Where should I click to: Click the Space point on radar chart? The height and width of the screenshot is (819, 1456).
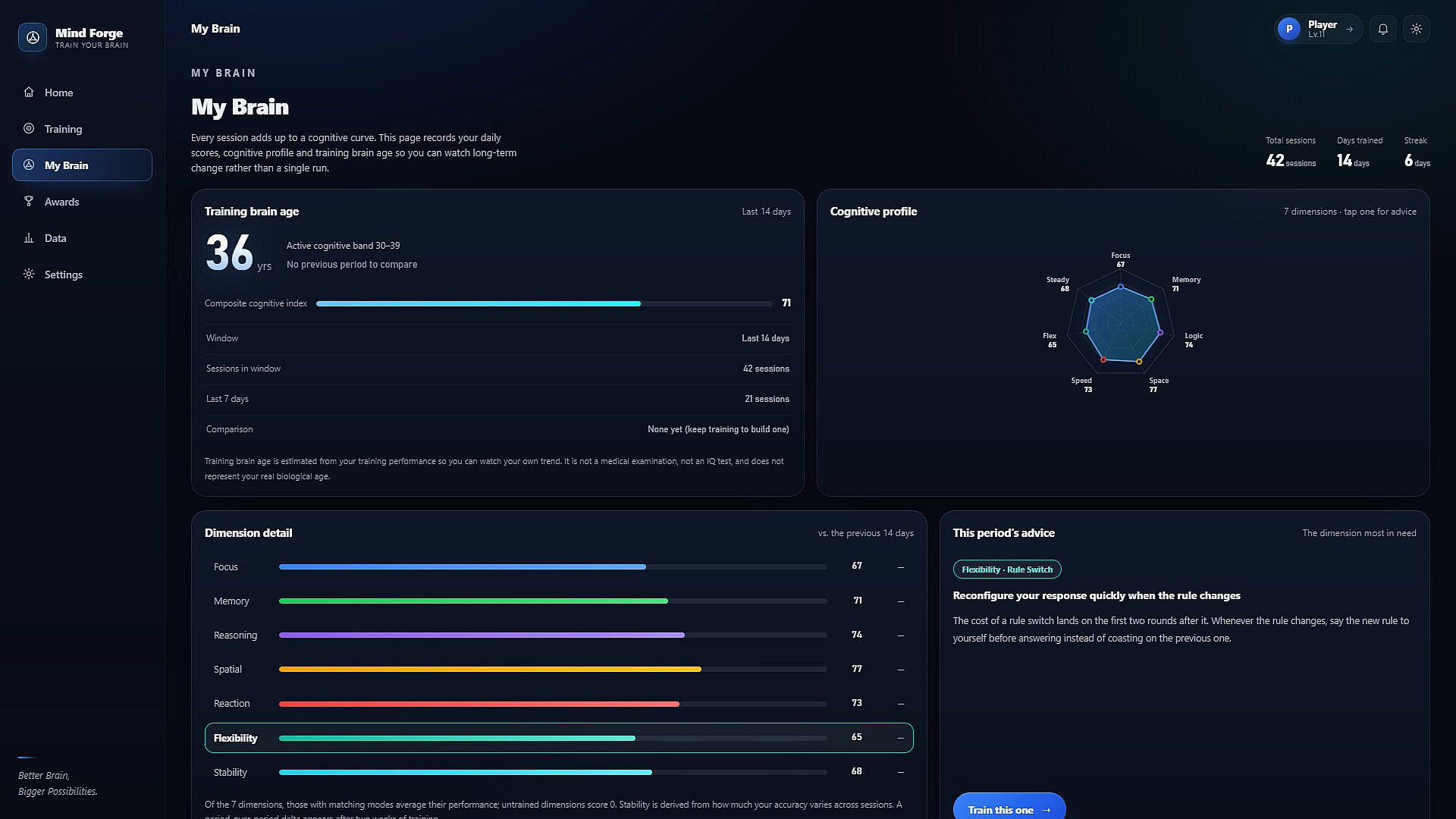(x=1139, y=362)
